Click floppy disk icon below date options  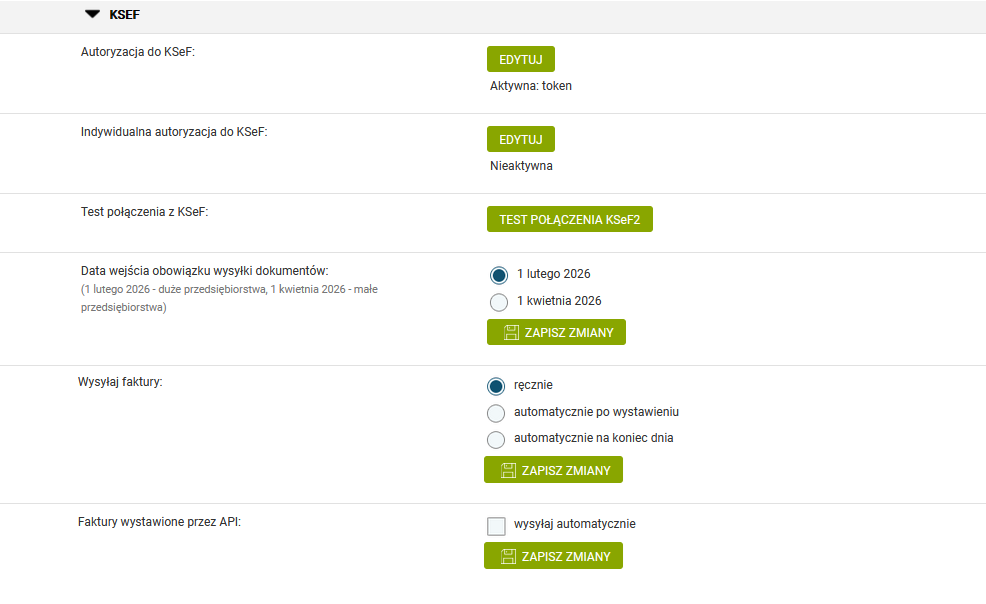point(509,333)
